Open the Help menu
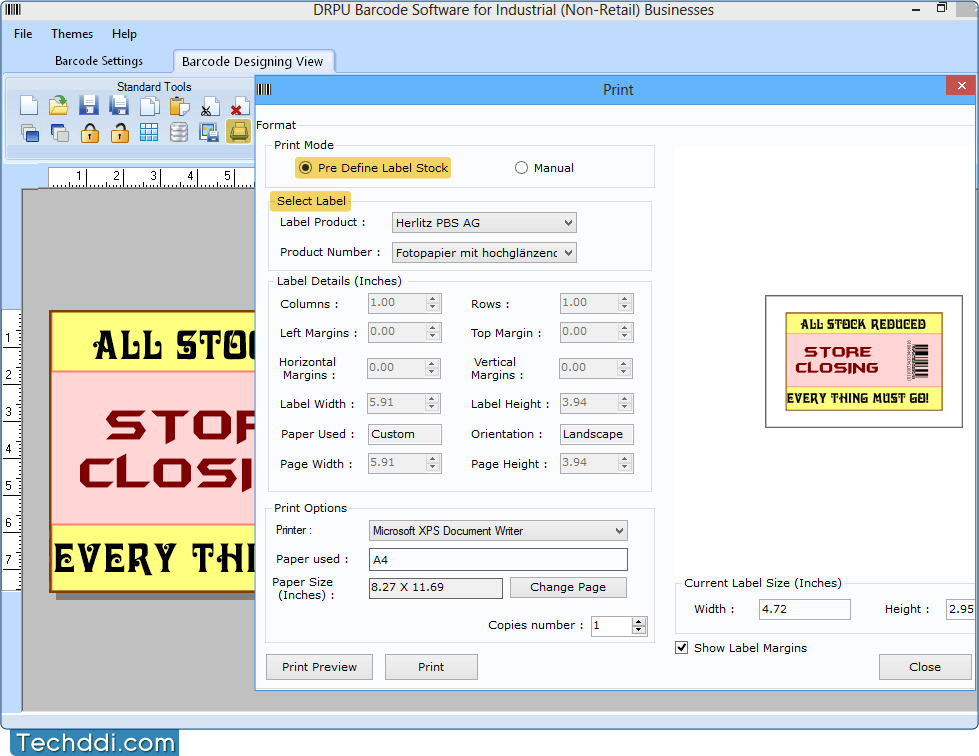Screen dimensions: 979x756 tap(124, 34)
